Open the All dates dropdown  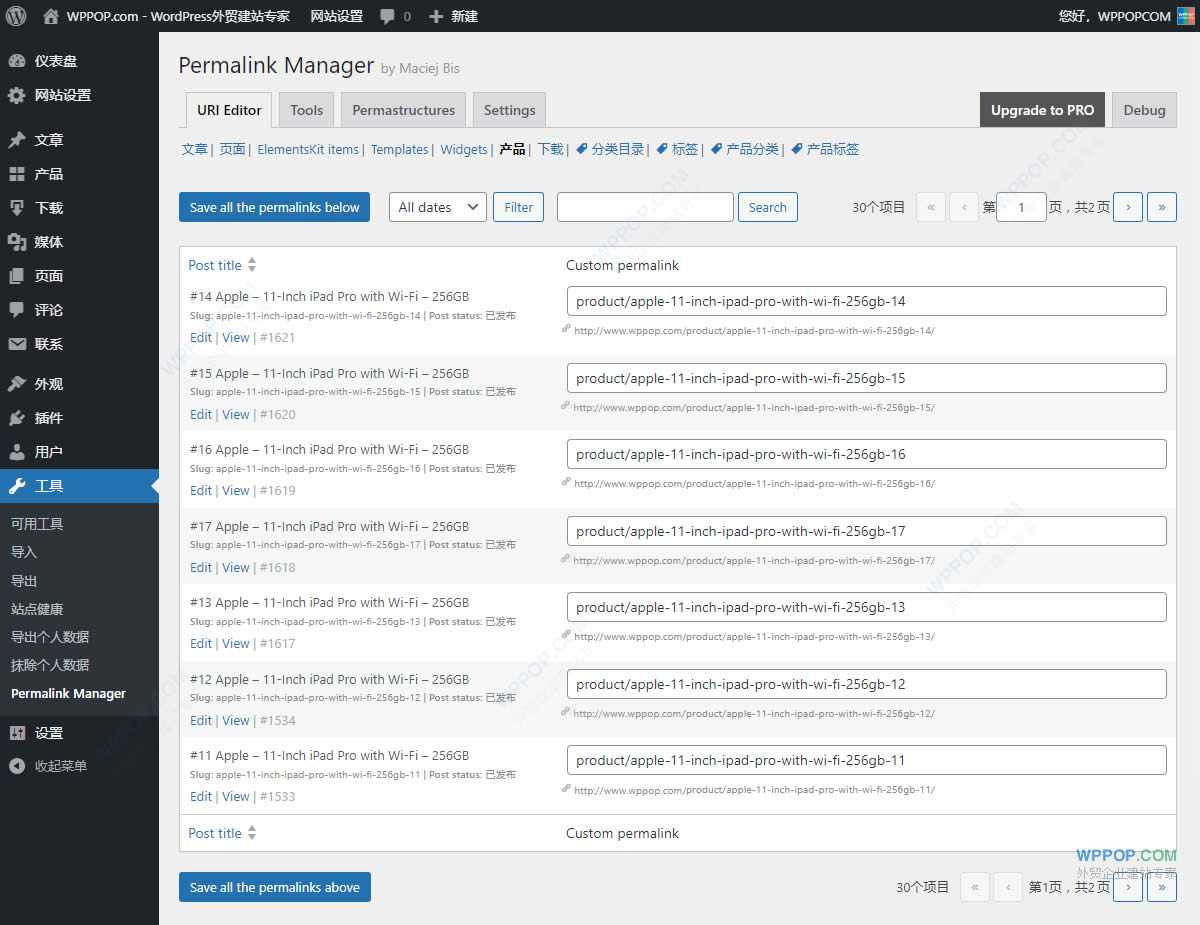pos(437,207)
